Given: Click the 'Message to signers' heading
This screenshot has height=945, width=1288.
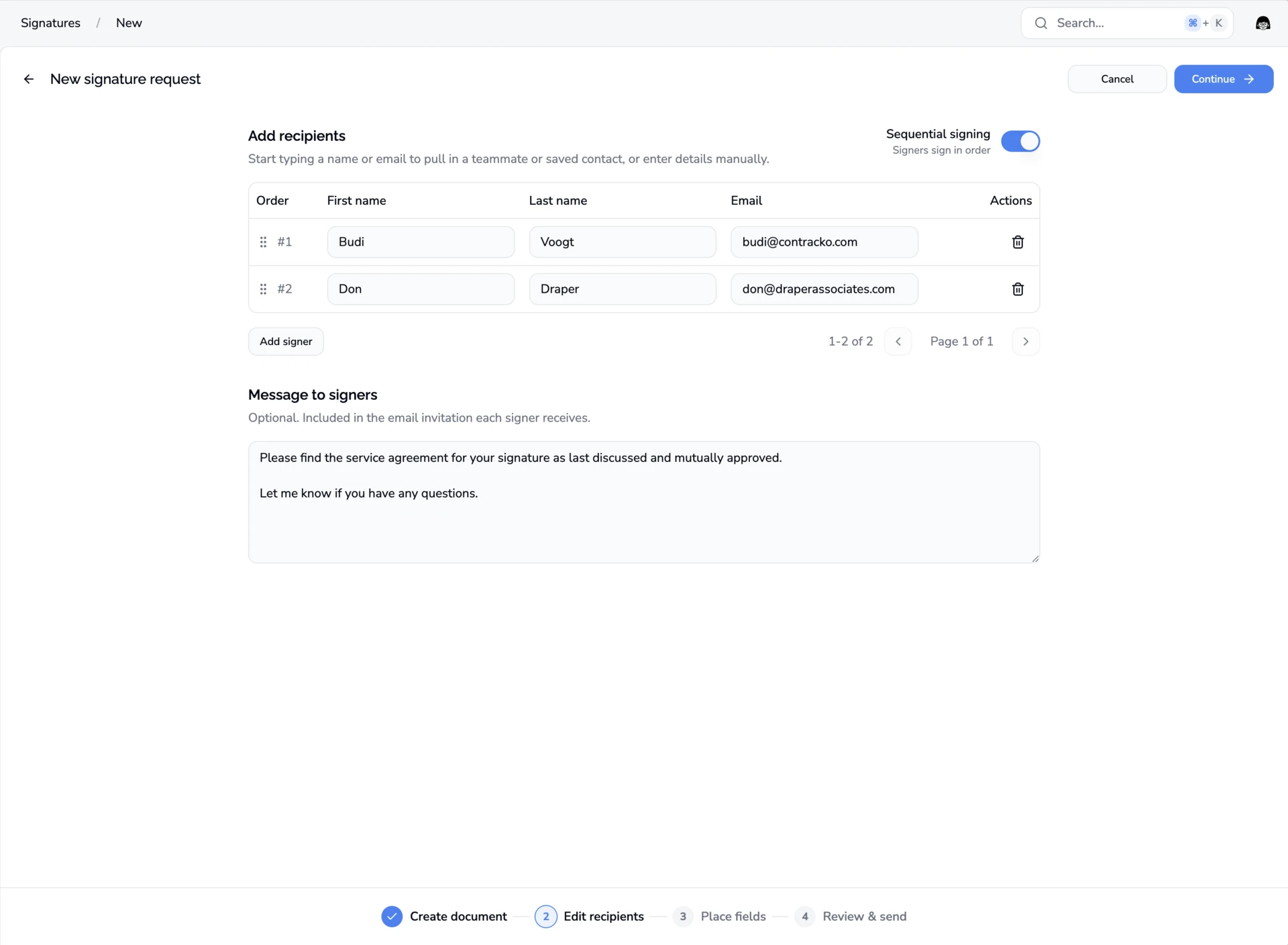Looking at the screenshot, I should [313, 395].
